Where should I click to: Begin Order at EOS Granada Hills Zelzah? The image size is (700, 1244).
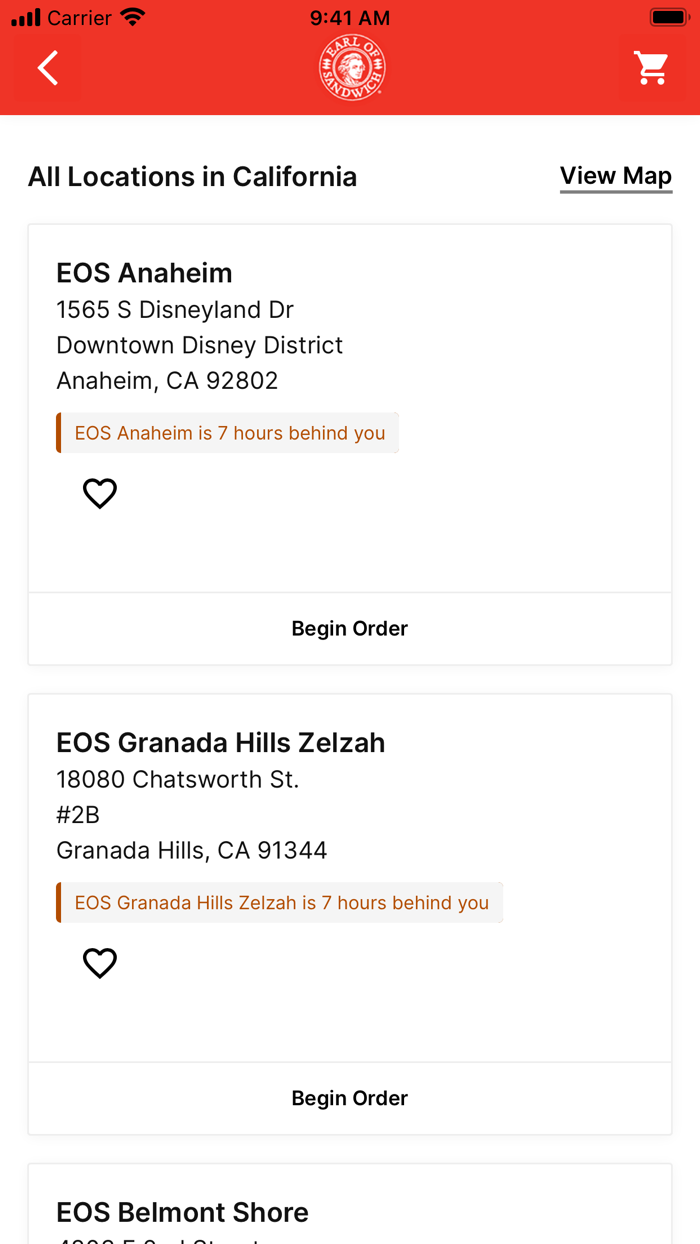click(x=349, y=1097)
